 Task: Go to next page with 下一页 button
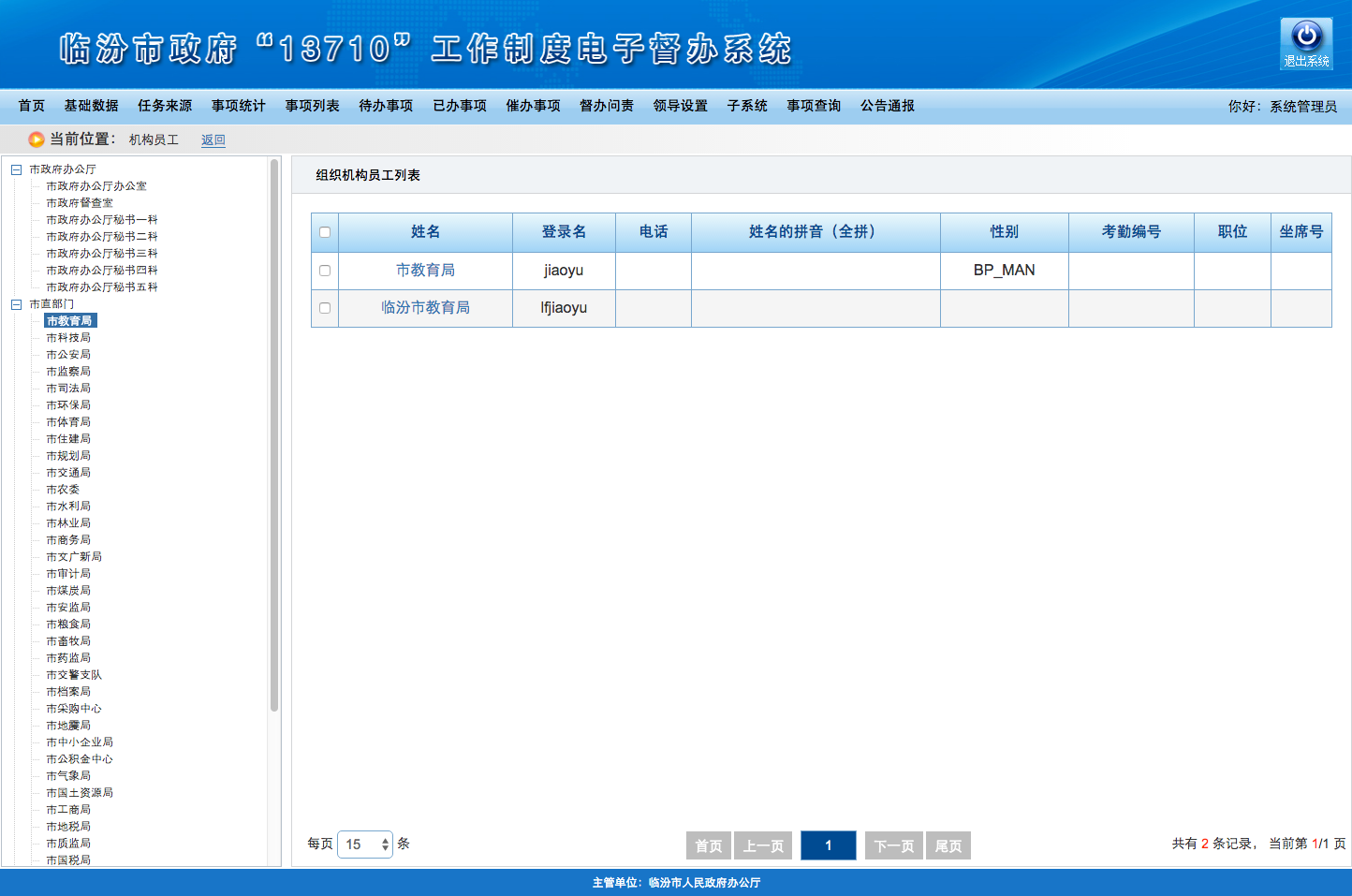[x=893, y=845]
